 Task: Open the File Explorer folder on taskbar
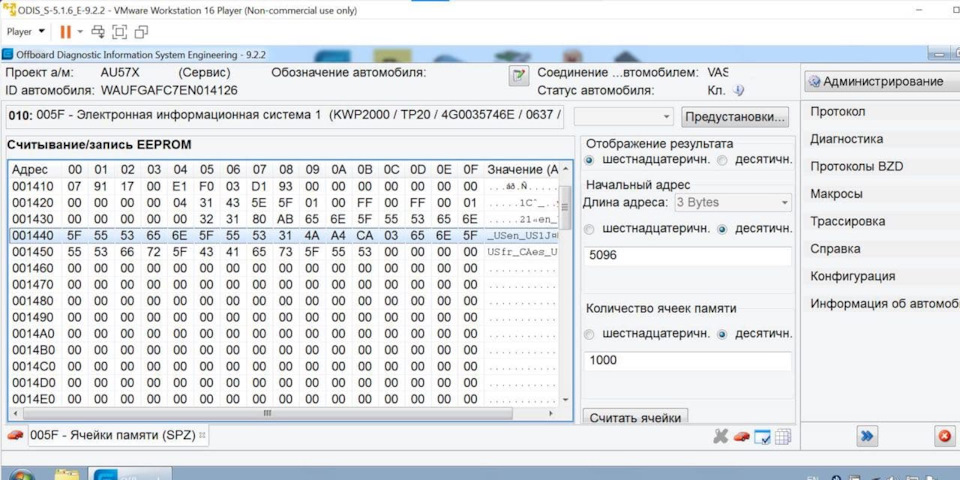(x=66, y=474)
